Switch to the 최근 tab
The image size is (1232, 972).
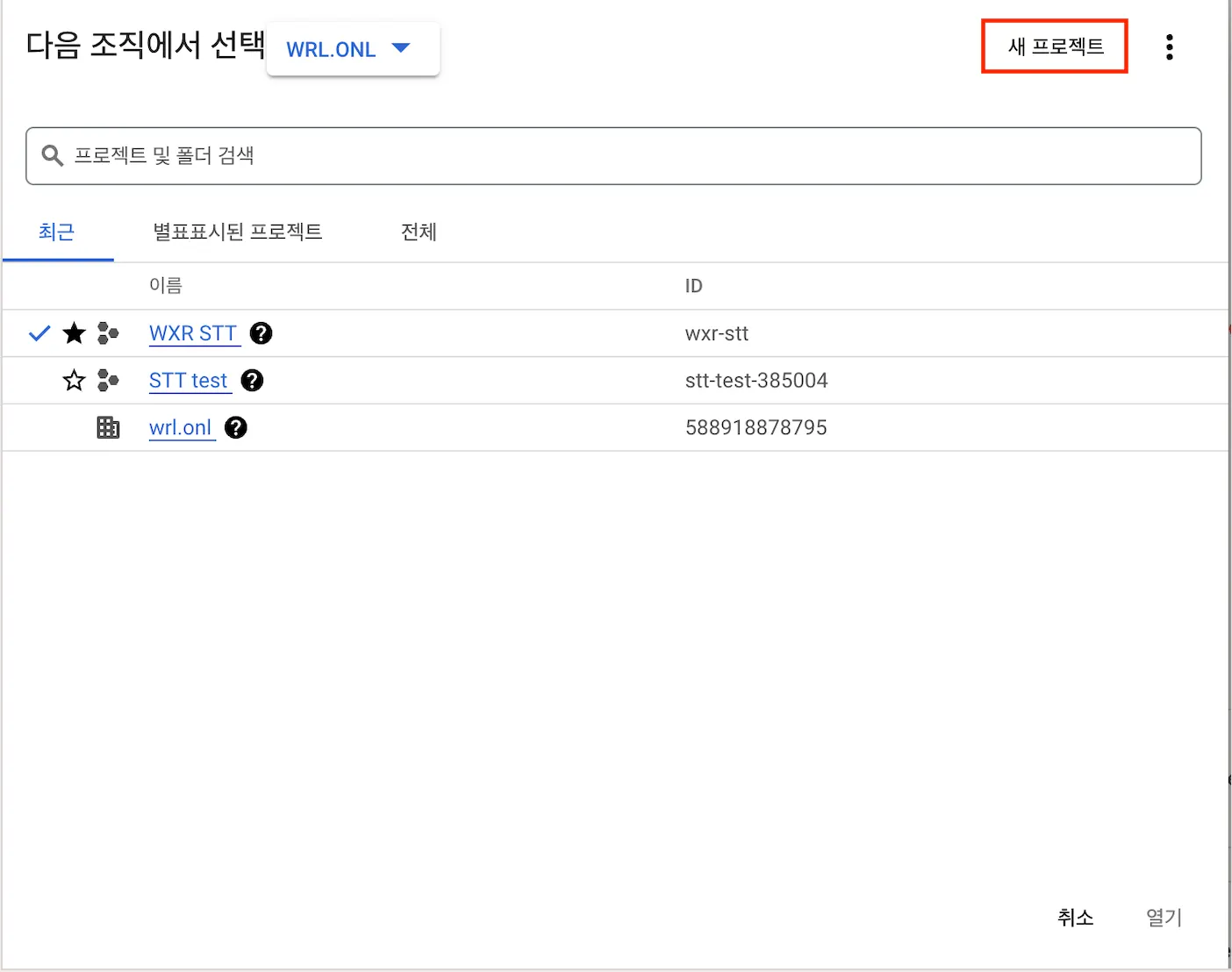(57, 232)
